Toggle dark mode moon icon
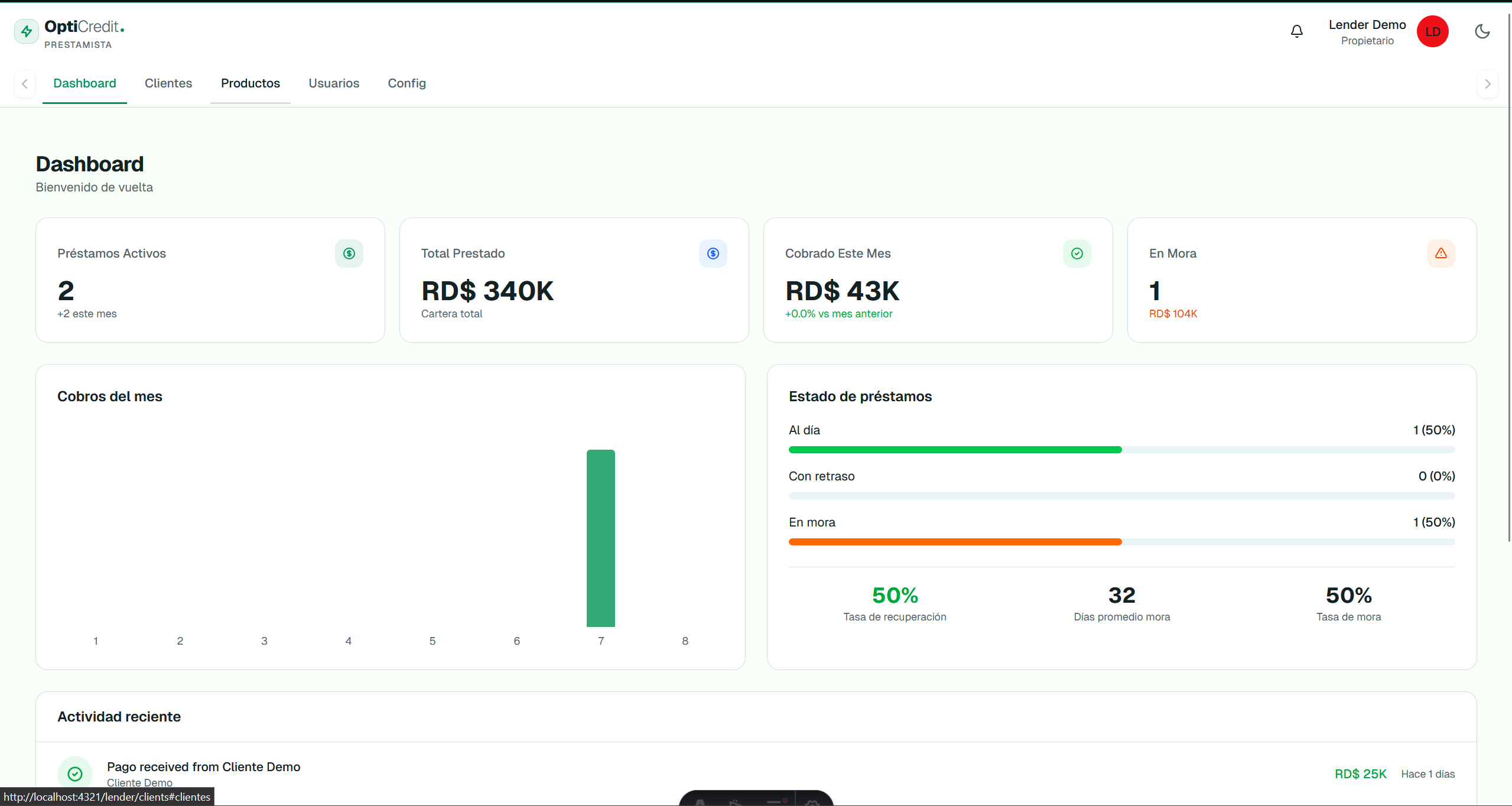The image size is (1512, 806). coord(1482,31)
